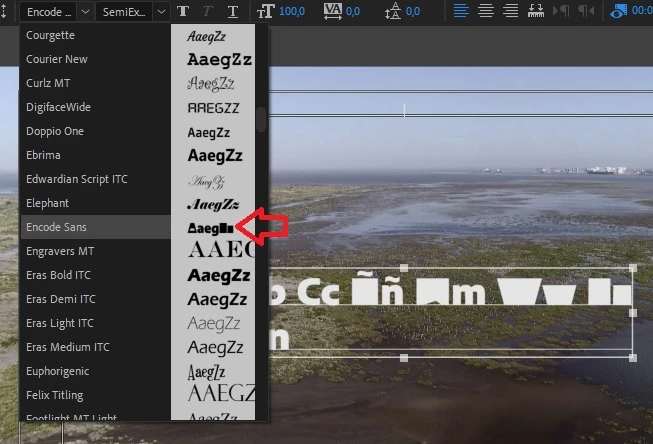Edit the tracking value next to VA
This screenshot has height=444, width=653.
point(352,11)
